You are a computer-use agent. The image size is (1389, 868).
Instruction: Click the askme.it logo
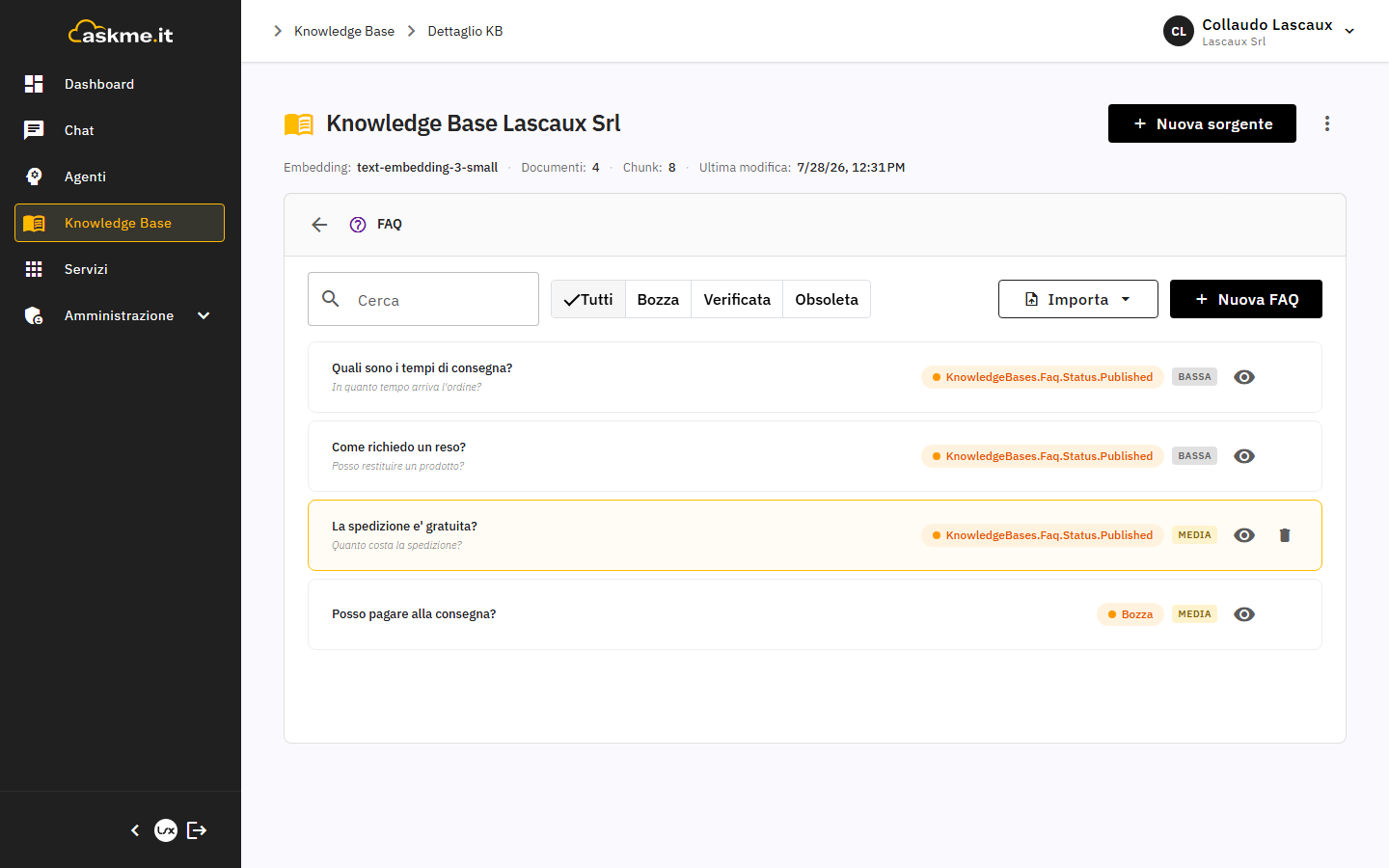click(x=121, y=33)
